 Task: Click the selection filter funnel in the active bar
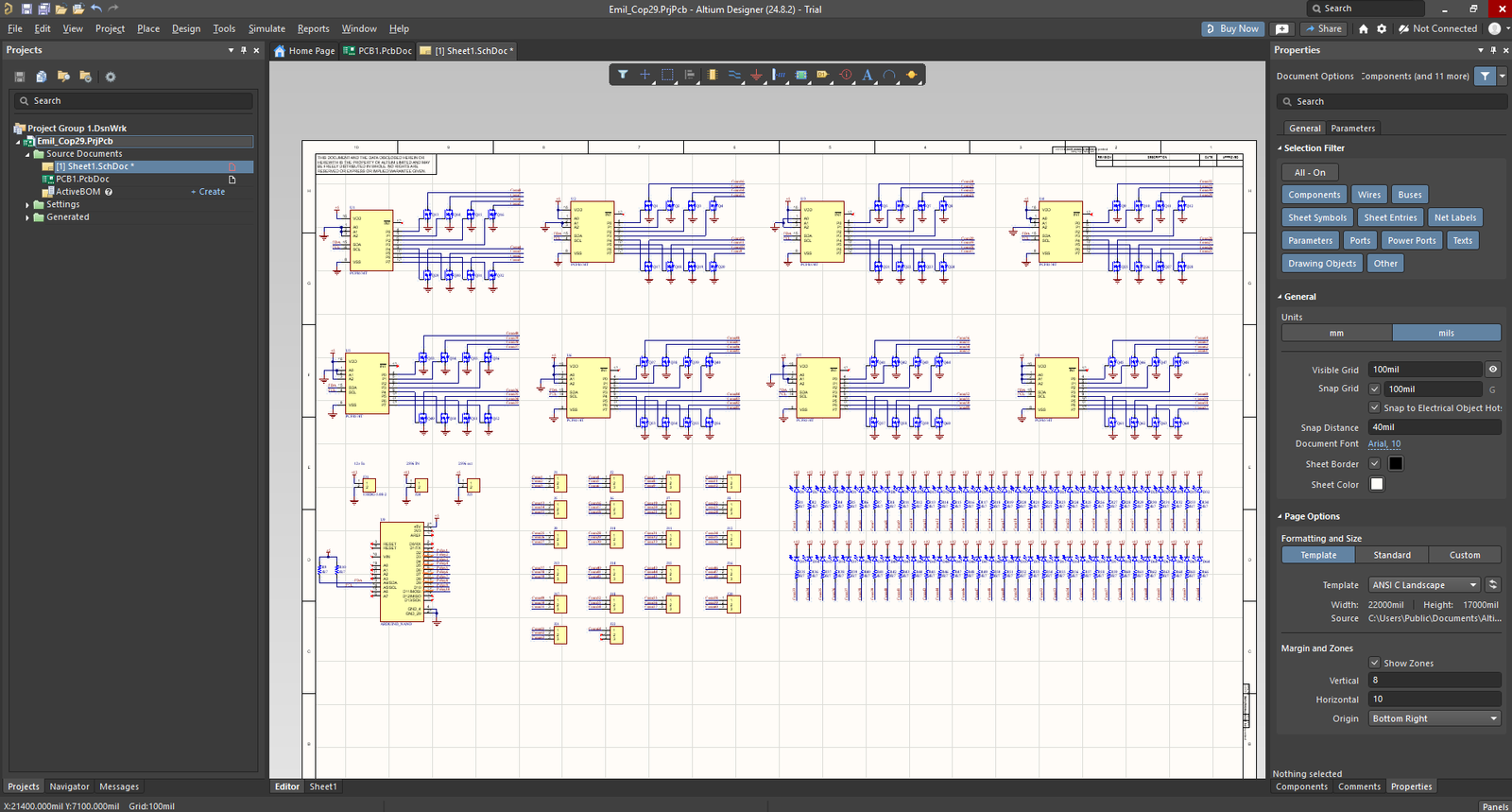(623, 75)
